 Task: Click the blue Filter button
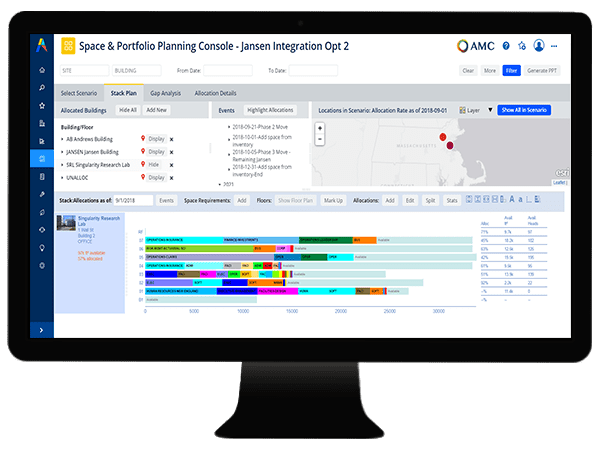[x=512, y=70]
